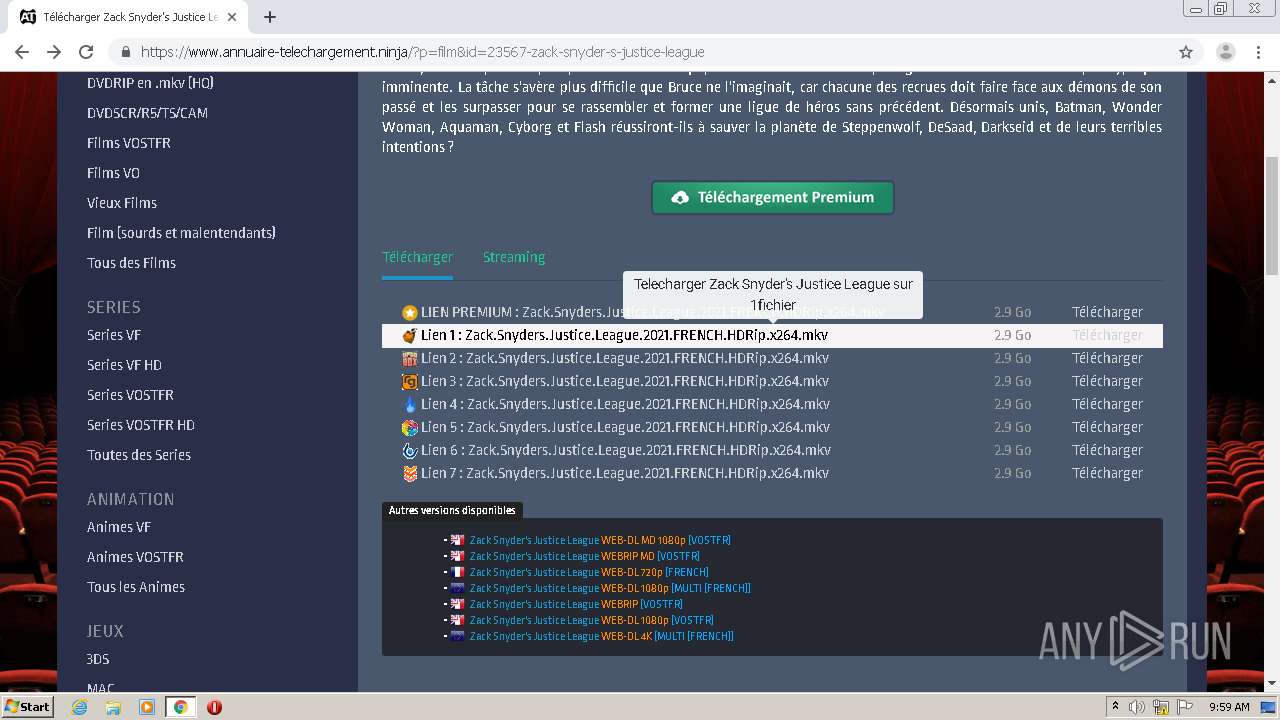Viewport: 1280px width, 720px height.
Task: Open Internet Explorer from the taskbar
Action: (79, 707)
